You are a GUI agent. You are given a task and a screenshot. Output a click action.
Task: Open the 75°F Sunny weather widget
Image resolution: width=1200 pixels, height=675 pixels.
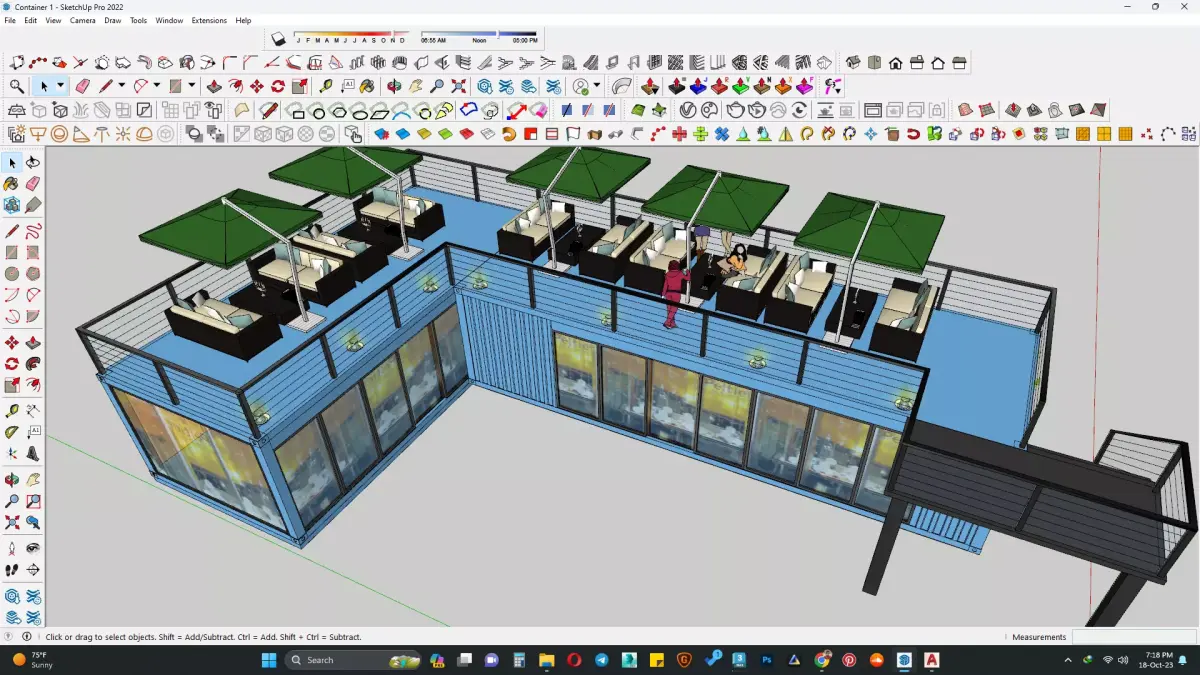click(32, 660)
